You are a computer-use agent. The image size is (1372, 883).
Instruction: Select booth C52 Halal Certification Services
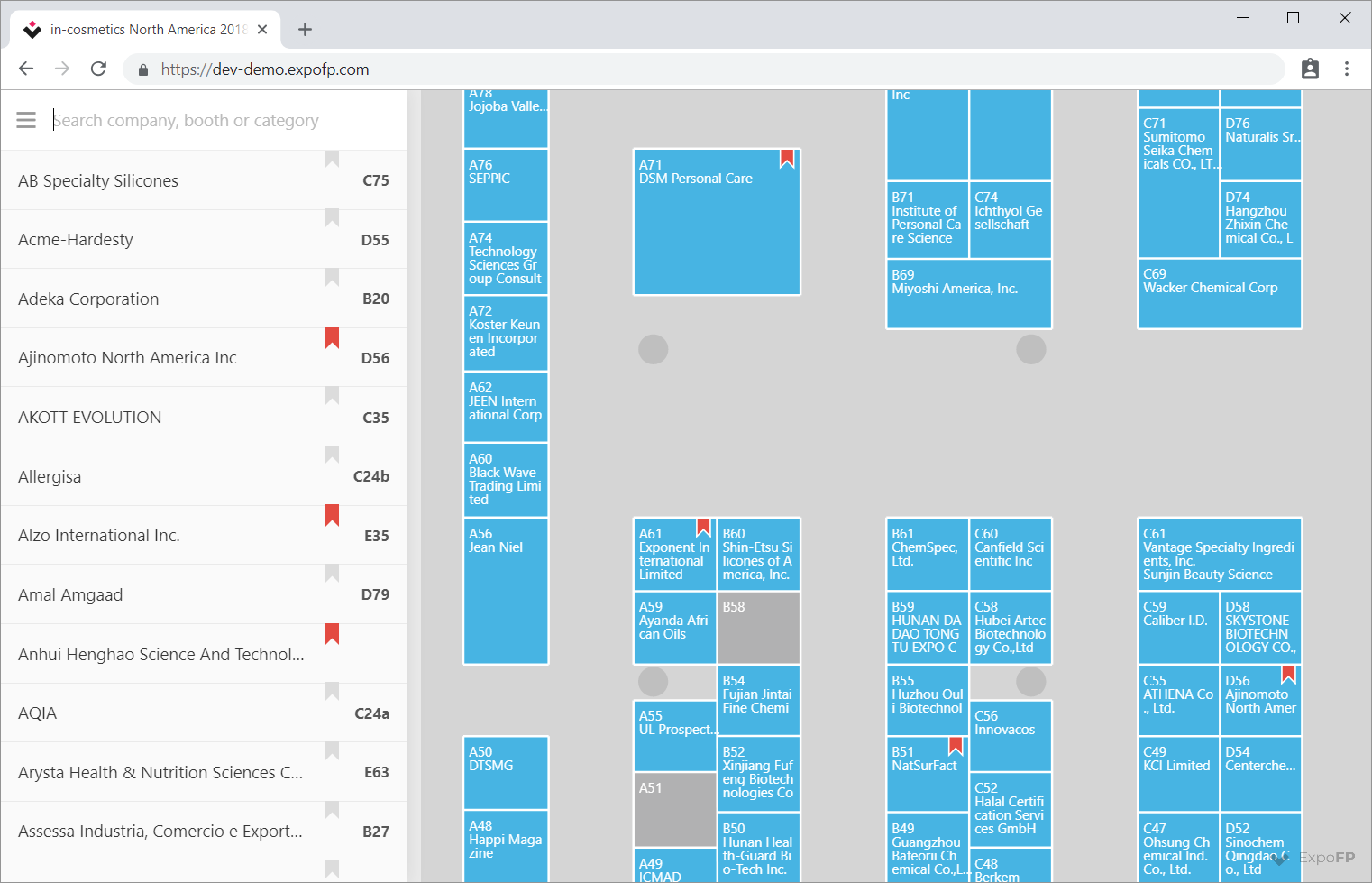(1011, 809)
